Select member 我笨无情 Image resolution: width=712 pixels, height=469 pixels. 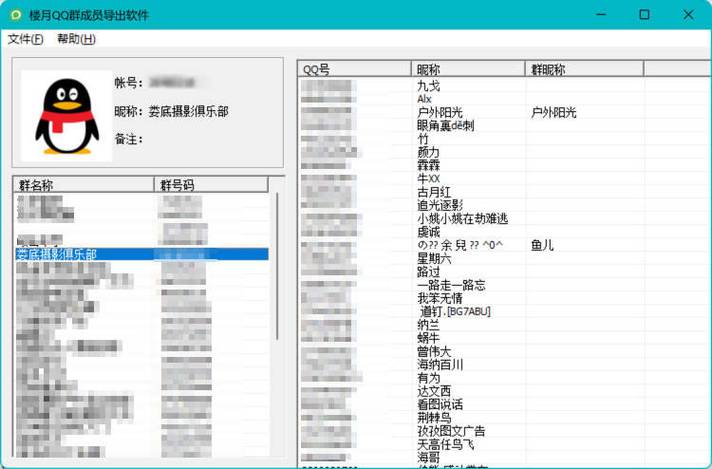(x=440, y=298)
